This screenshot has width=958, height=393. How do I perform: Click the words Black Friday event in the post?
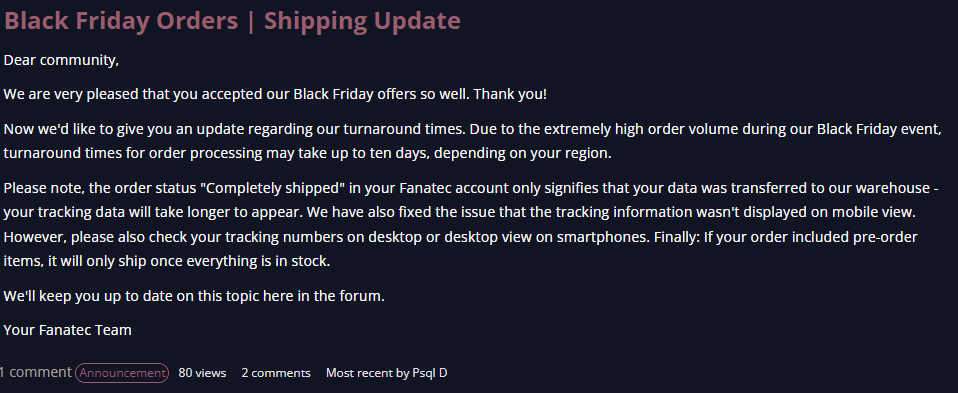pyautogui.click(x=879, y=130)
